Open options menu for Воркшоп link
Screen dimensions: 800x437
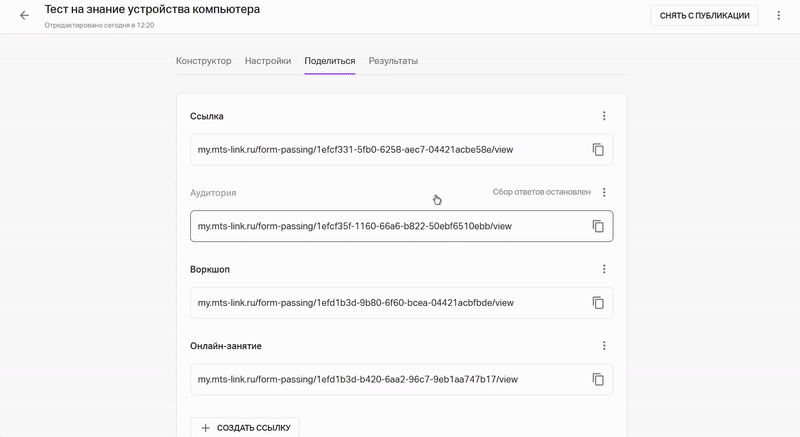(x=604, y=269)
